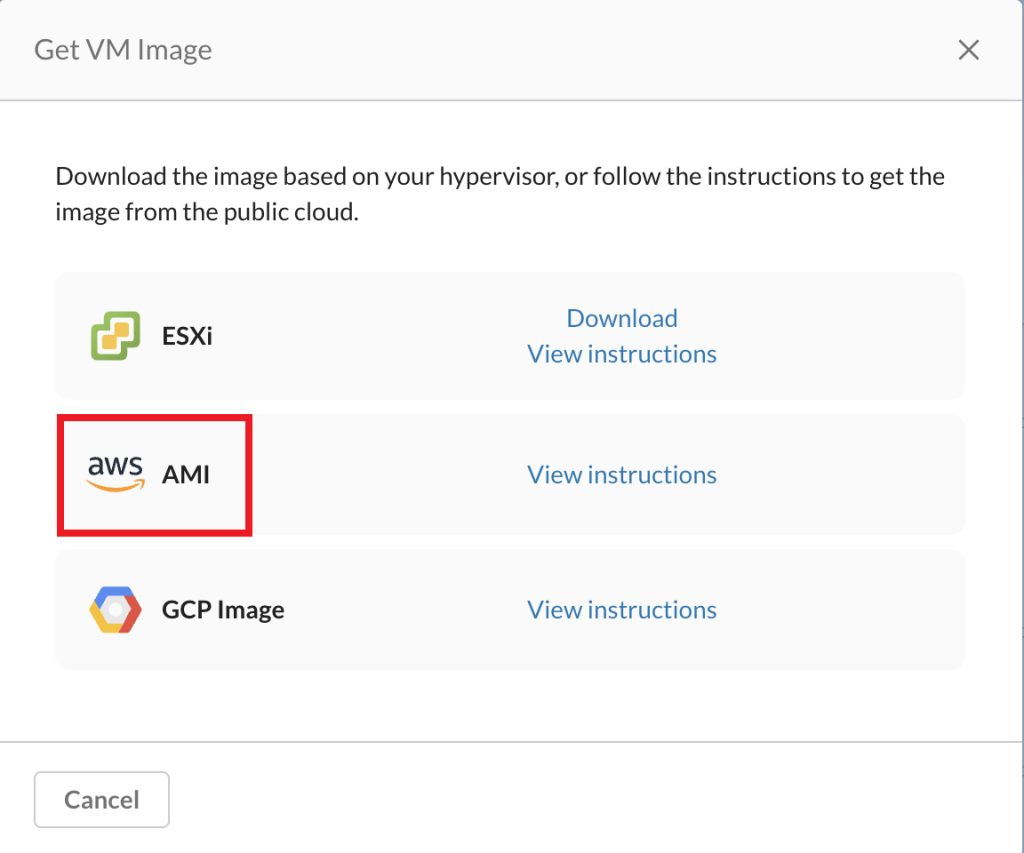View instructions for ESXi
This screenshot has width=1024, height=853.
pos(622,354)
